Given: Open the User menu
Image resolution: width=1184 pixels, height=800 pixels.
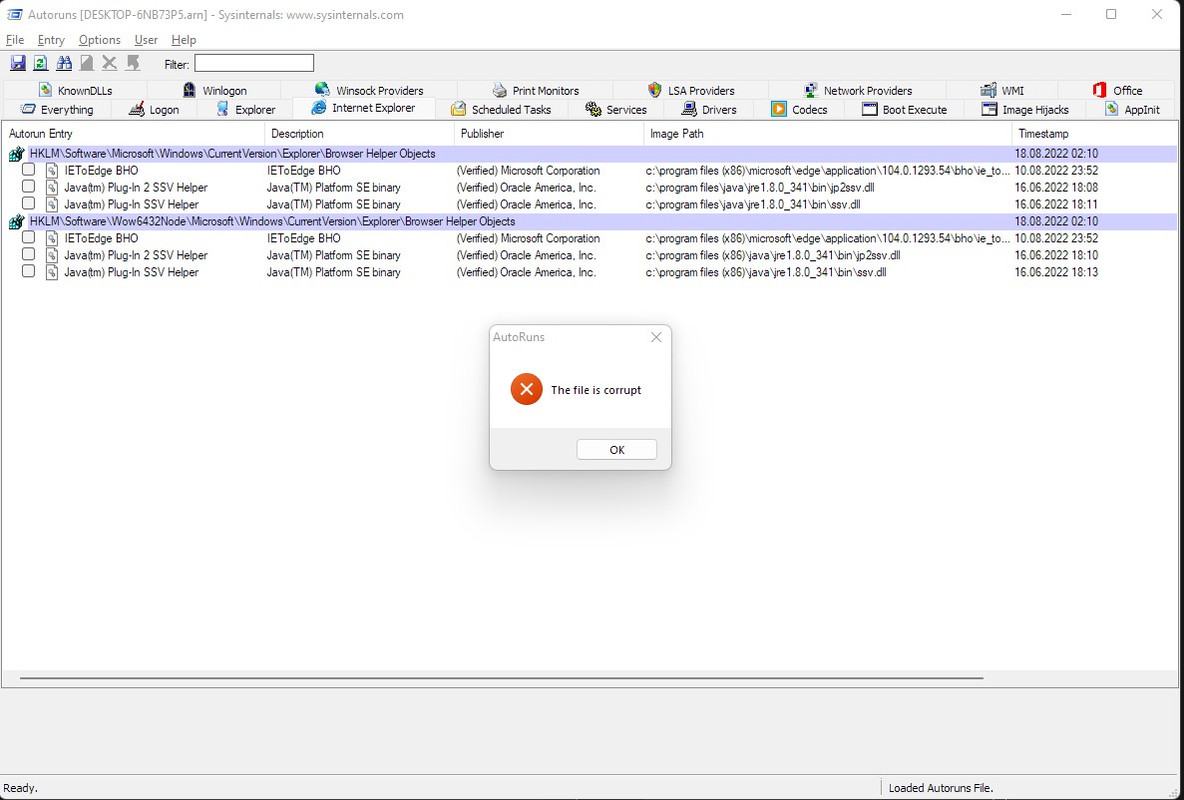Looking at the screenshot, I should [x=146, y=40].
